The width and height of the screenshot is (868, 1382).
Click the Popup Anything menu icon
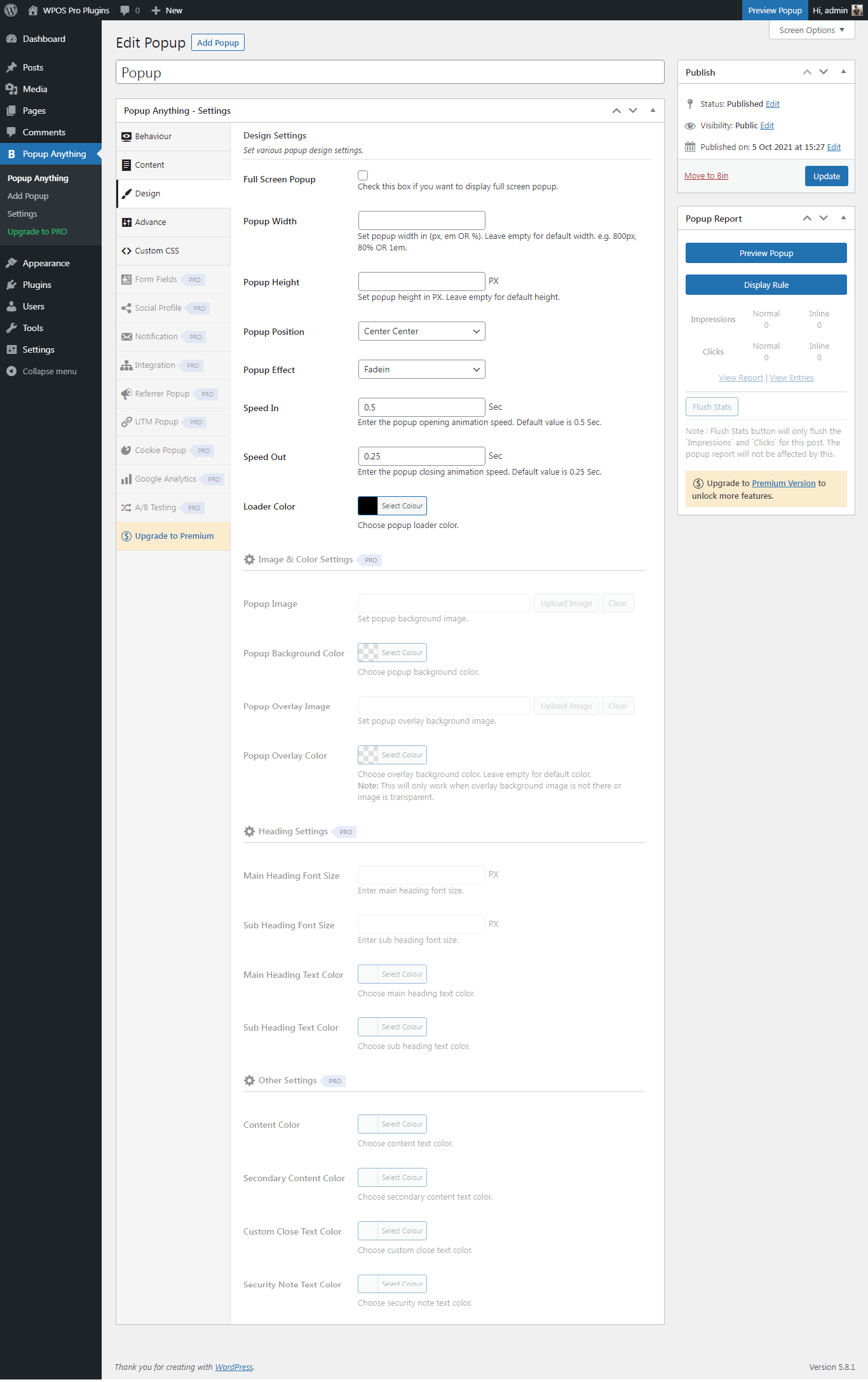click(11, 154)
